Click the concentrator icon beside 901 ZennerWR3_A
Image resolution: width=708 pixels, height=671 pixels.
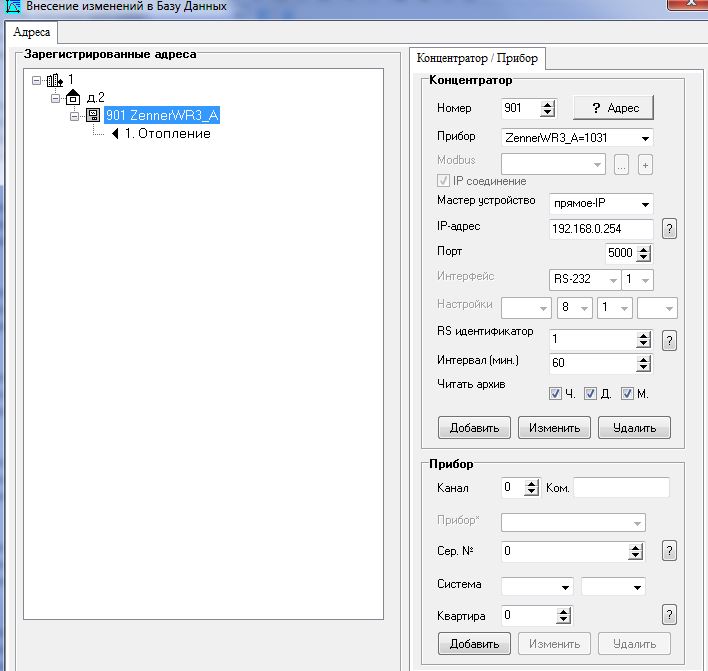pyautogui.click(x=92, y=116)
